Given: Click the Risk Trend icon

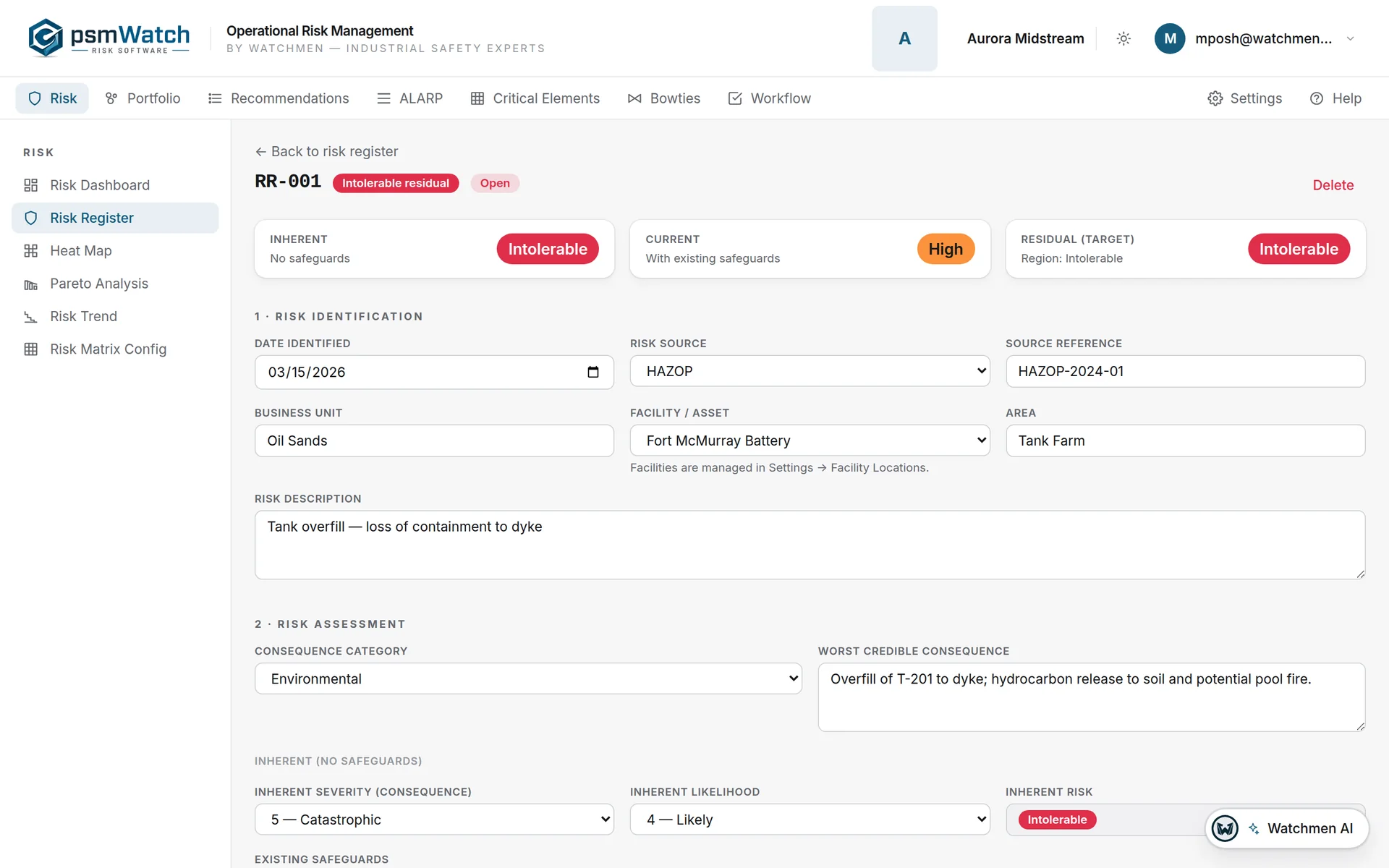Looking at the screenshot, I should (x=30, y=317).
